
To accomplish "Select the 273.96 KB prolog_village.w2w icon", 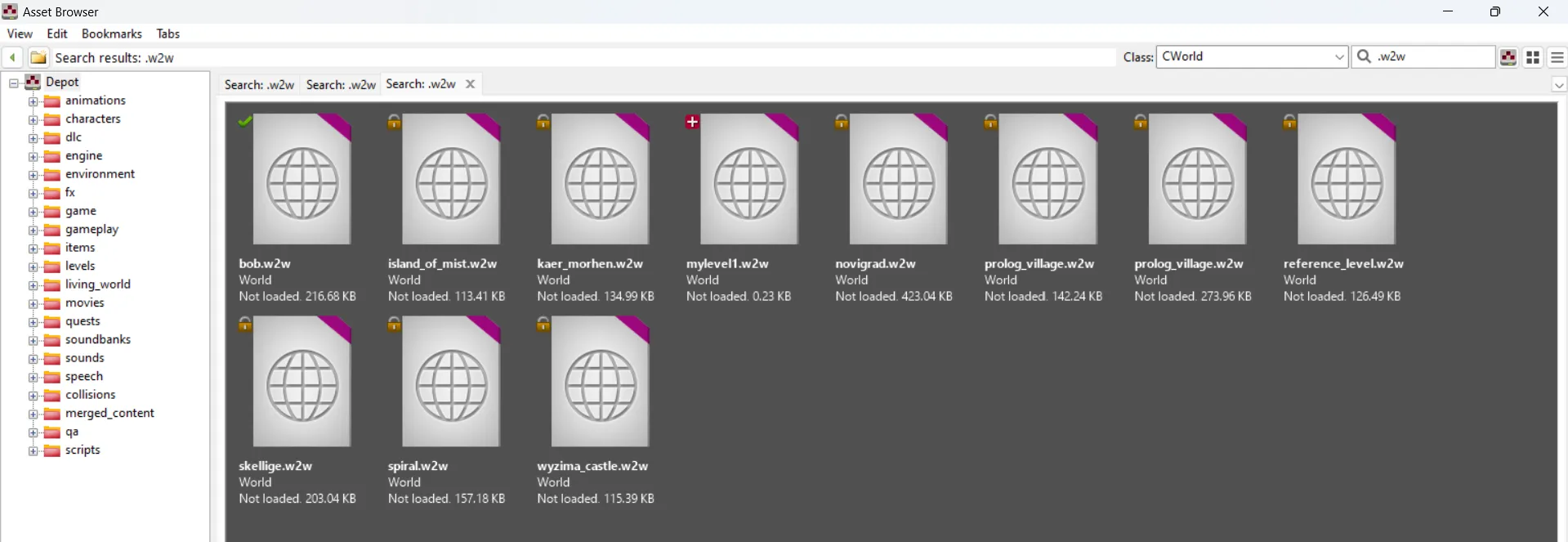I will pyautogui.click(x=1198, y=179).
